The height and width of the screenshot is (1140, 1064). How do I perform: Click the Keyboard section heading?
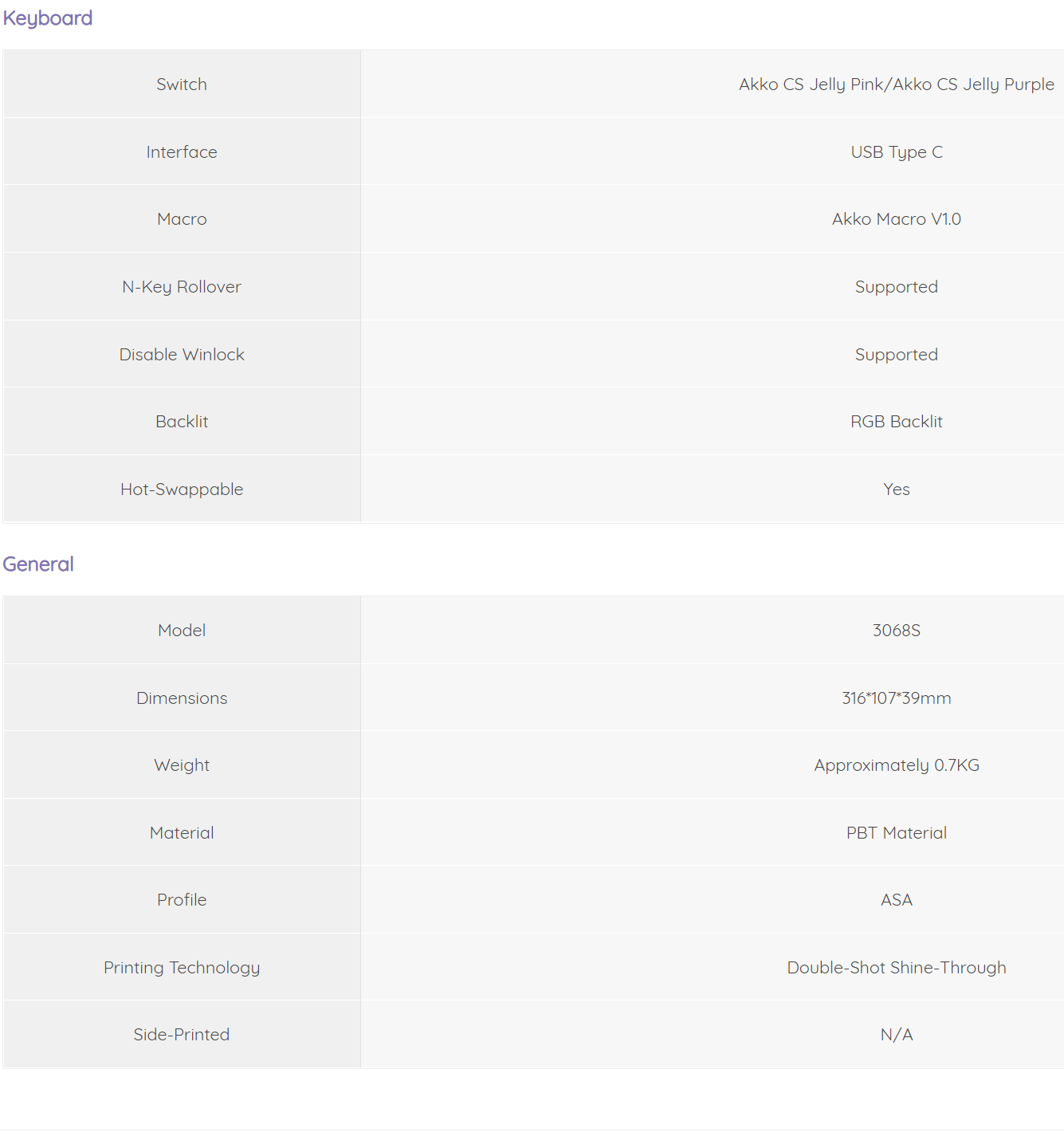(x=48, y=18)
